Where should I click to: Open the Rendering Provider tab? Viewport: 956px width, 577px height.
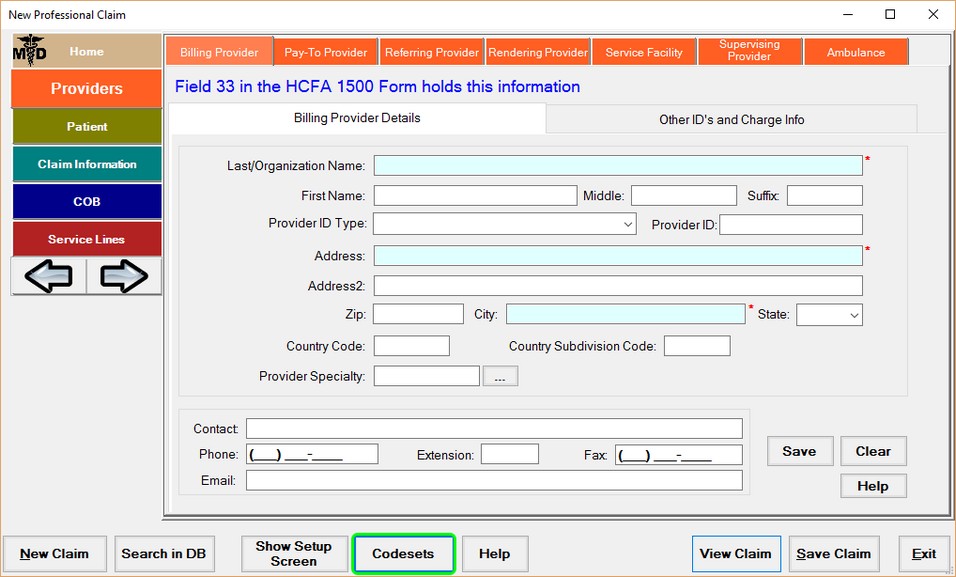pyautogui.click(x=537, y=52)
